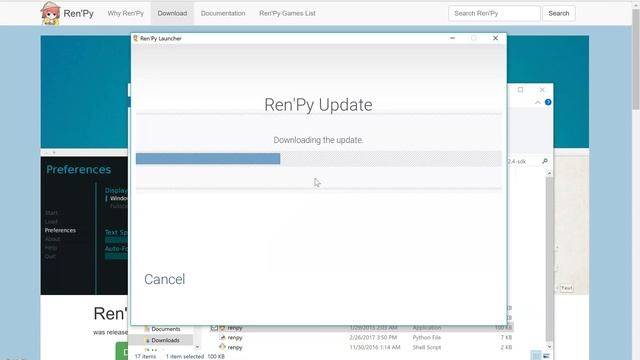Switch File Explorer to large icons view

[547, 356]
